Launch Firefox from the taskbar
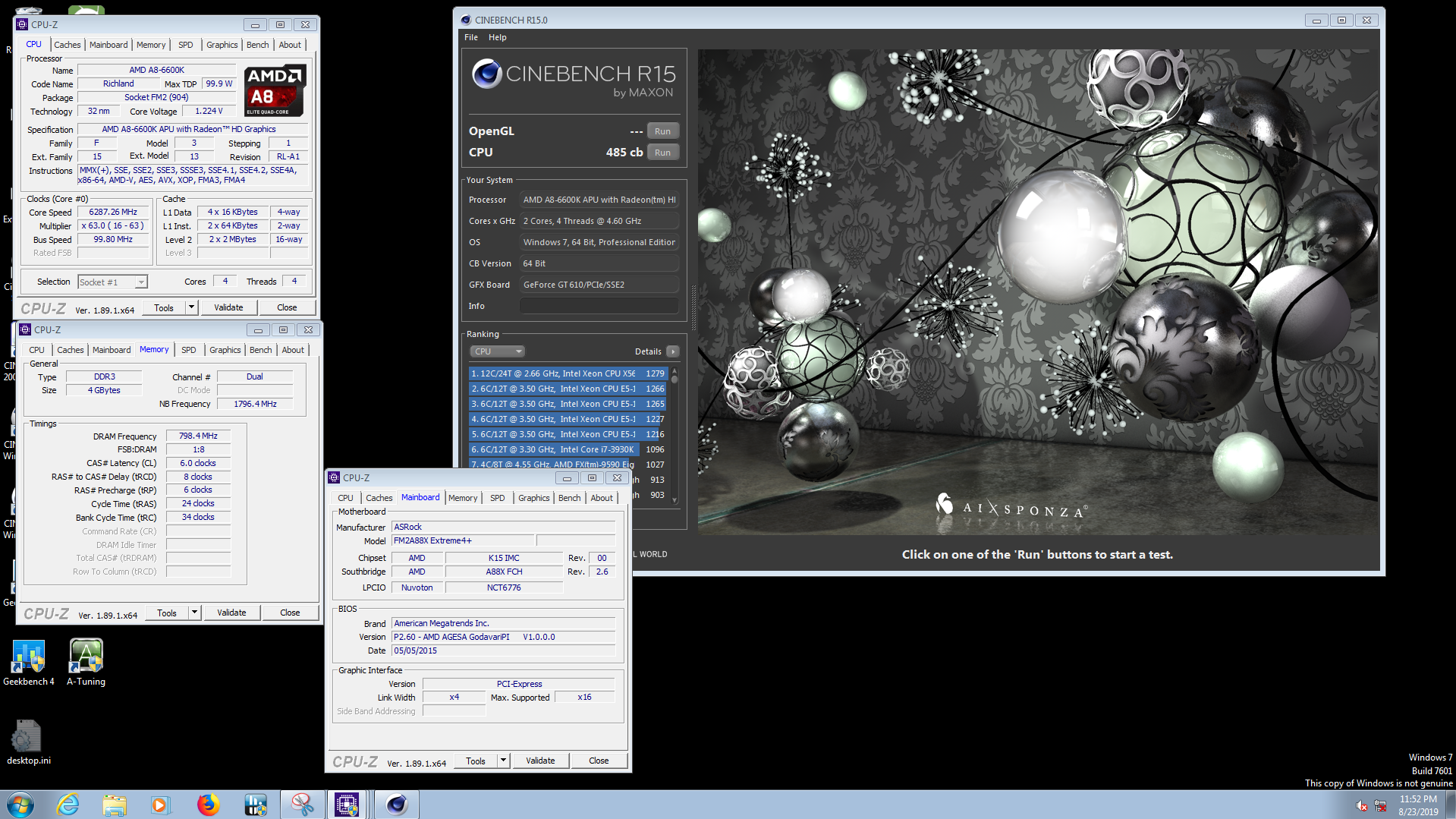 208,805
